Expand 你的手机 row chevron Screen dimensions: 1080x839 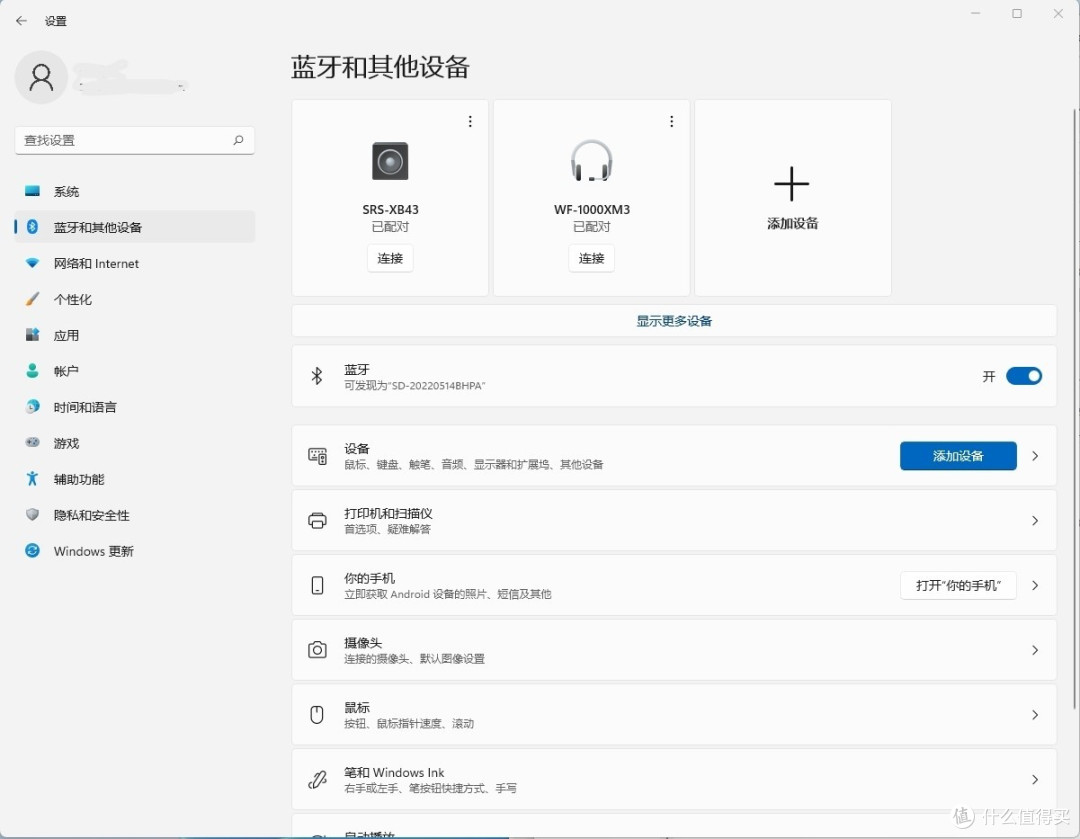pyautogui.click(x=1035, y=586)
